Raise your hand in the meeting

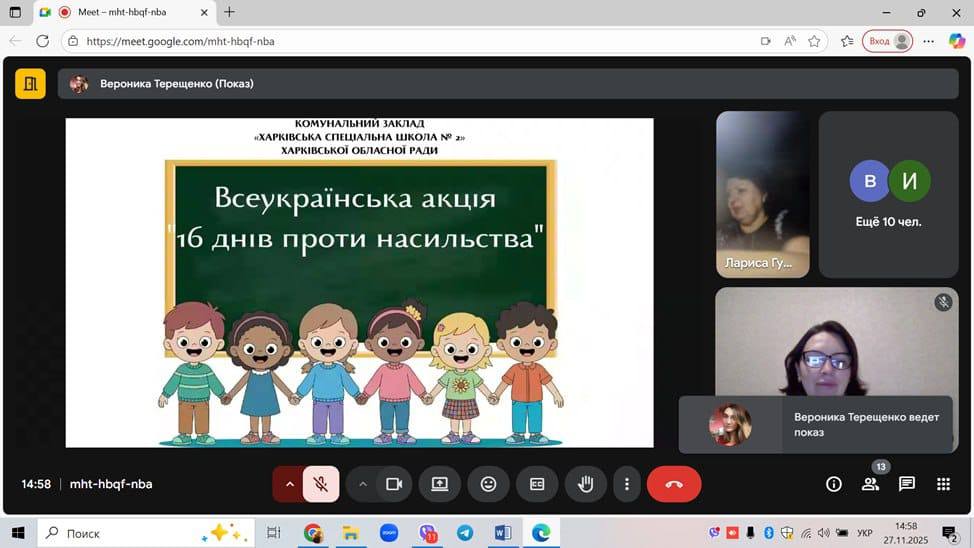[x=586, y=484]
